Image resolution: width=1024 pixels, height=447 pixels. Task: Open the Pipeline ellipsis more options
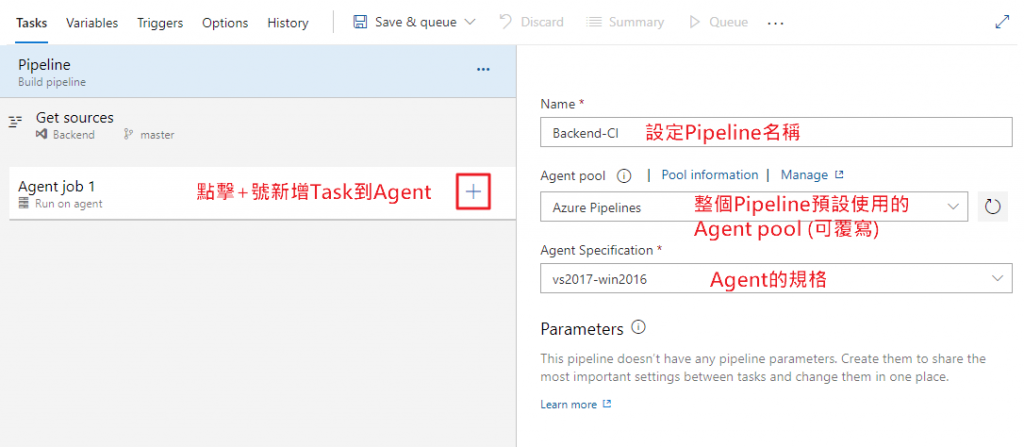[483, 70]
